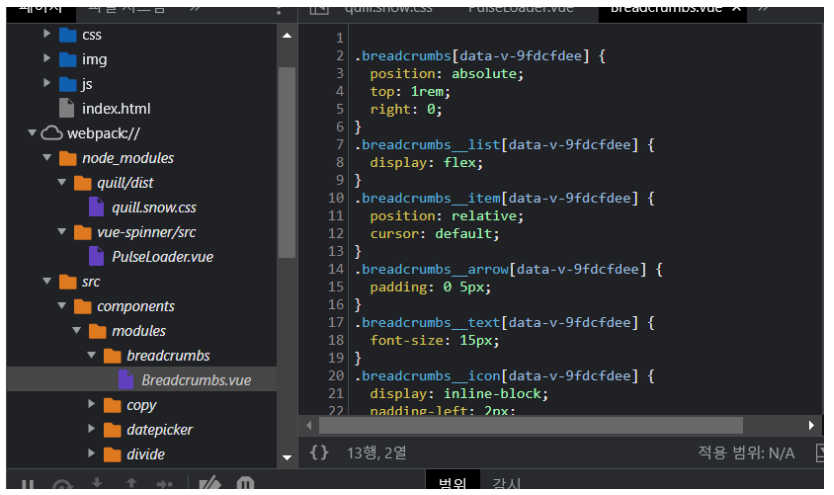Click the pause on exceptions icon

coord(245,484)
